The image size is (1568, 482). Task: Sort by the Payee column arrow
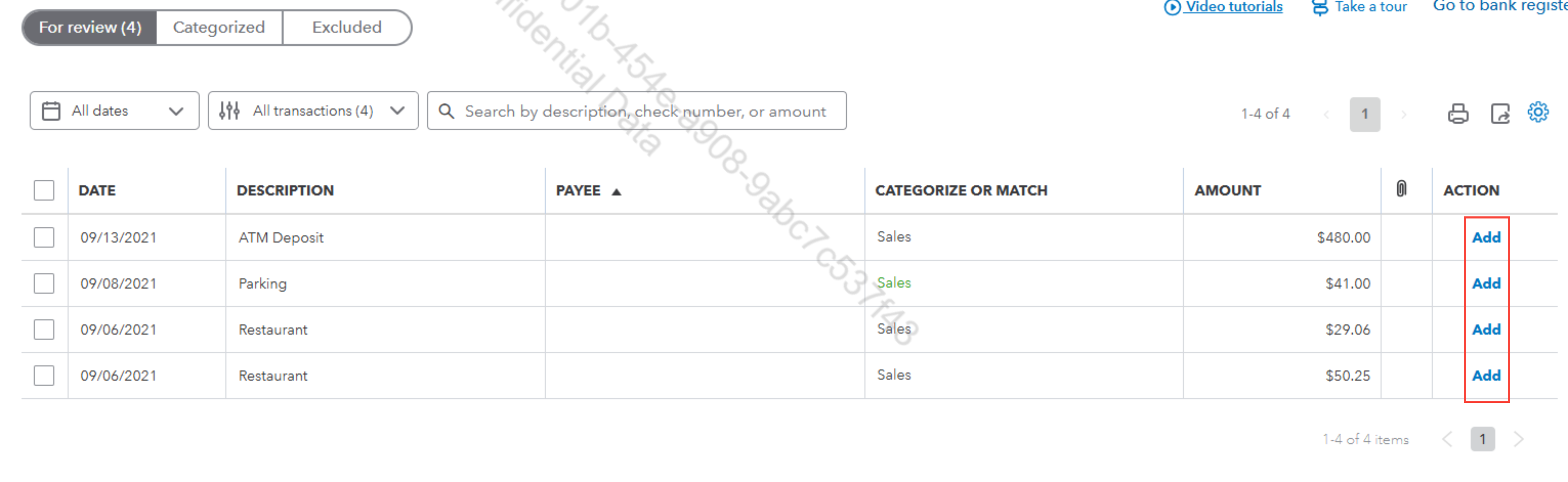[616, 192]
